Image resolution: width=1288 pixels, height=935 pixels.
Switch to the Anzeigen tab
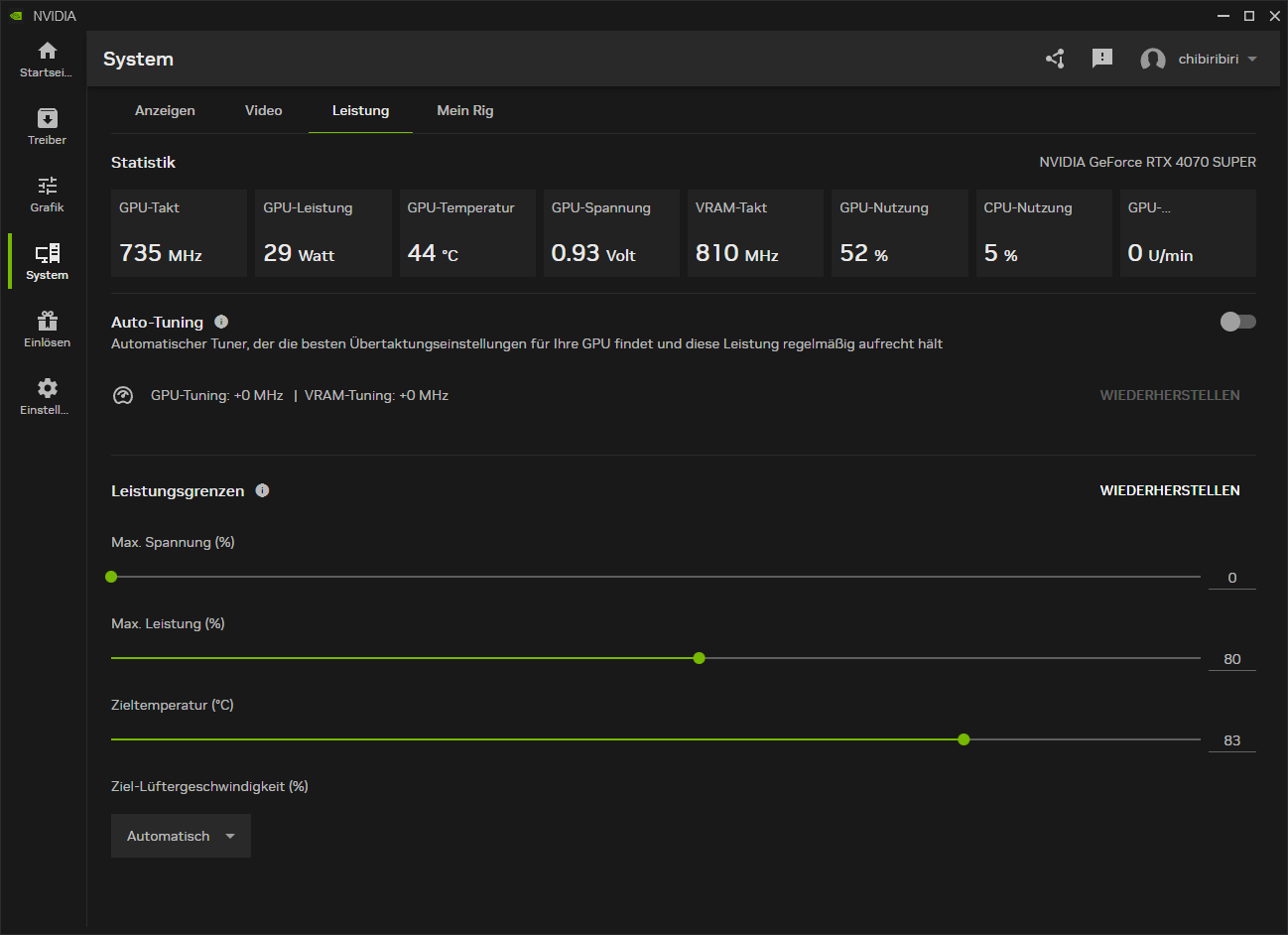[x=165, y=110]
